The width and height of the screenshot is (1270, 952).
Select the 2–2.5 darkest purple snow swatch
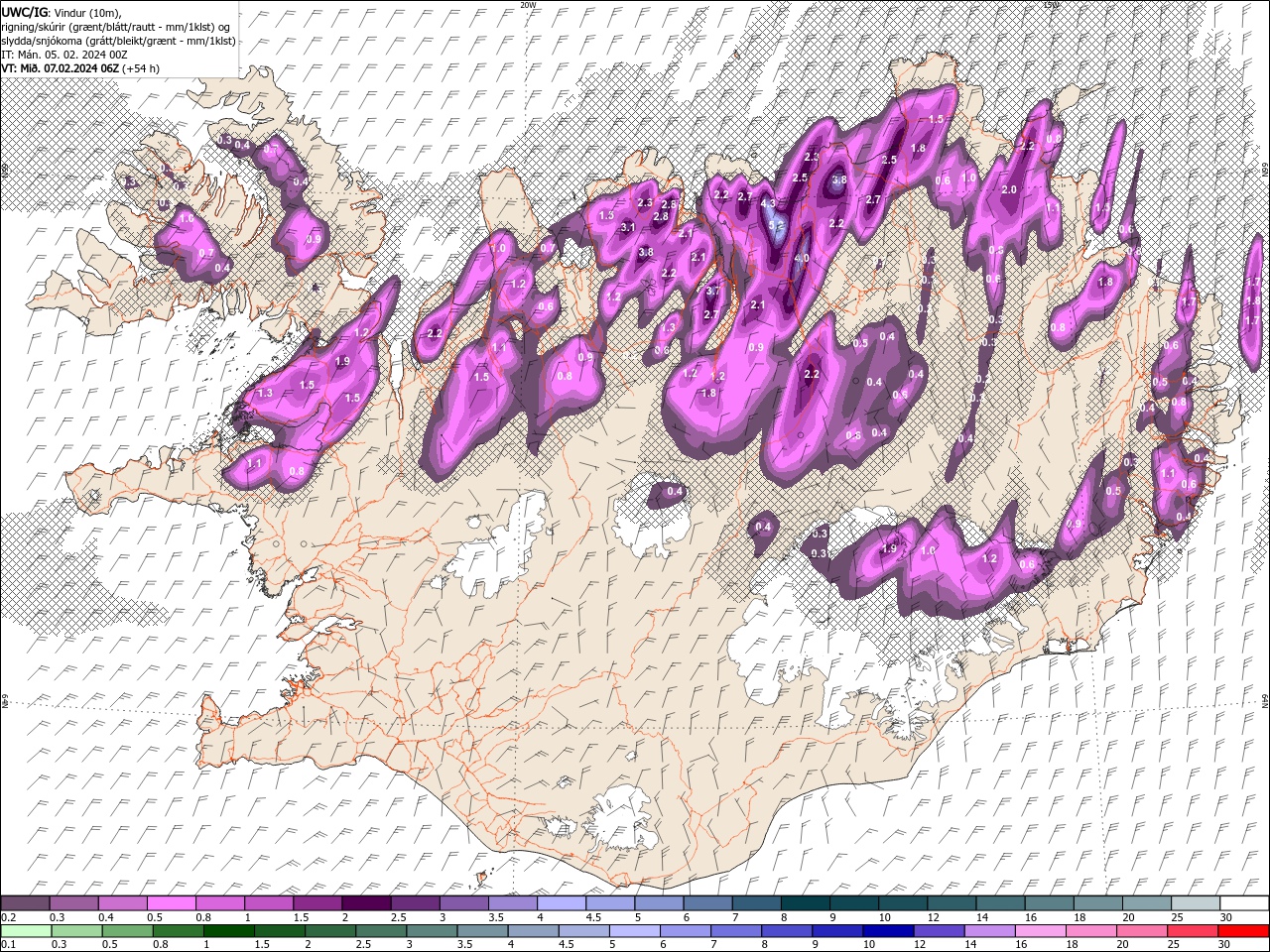(x=366, y=903)
